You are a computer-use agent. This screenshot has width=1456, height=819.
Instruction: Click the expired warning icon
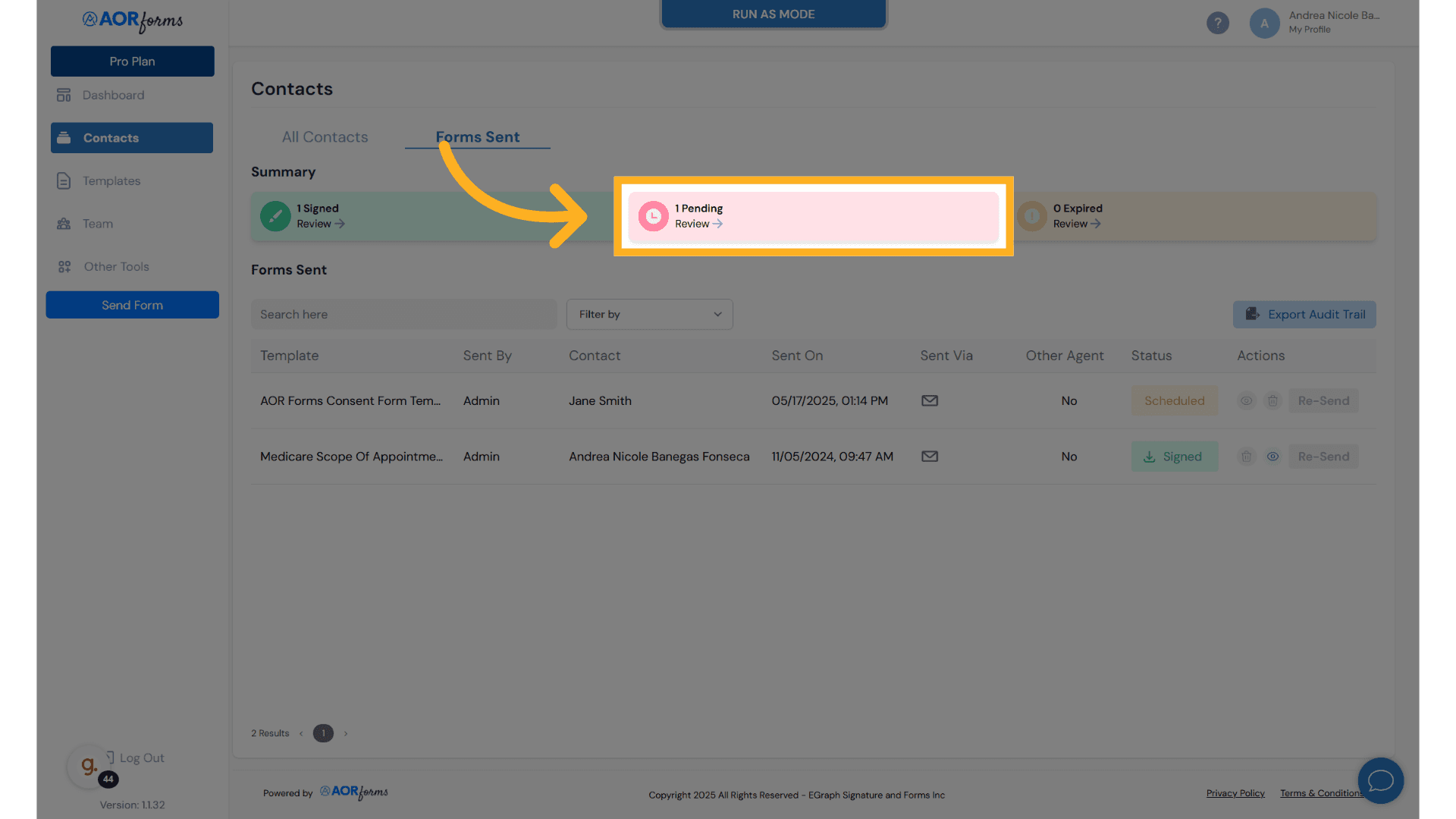1031,216
